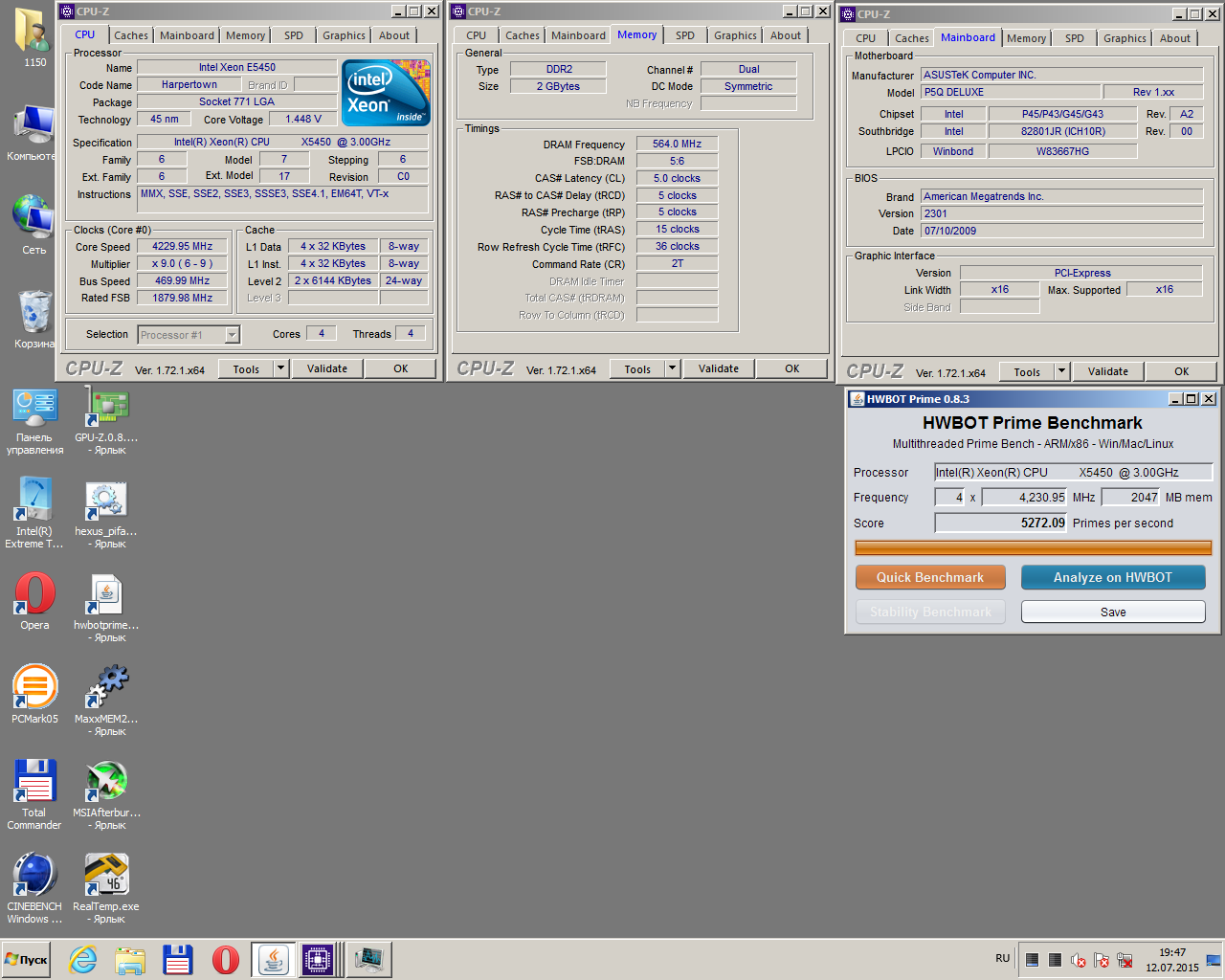The width and height of the screenshot is (1225, 980).
Task: Click the Score field showing 5272.09
Action: [x=1001, y=523]
